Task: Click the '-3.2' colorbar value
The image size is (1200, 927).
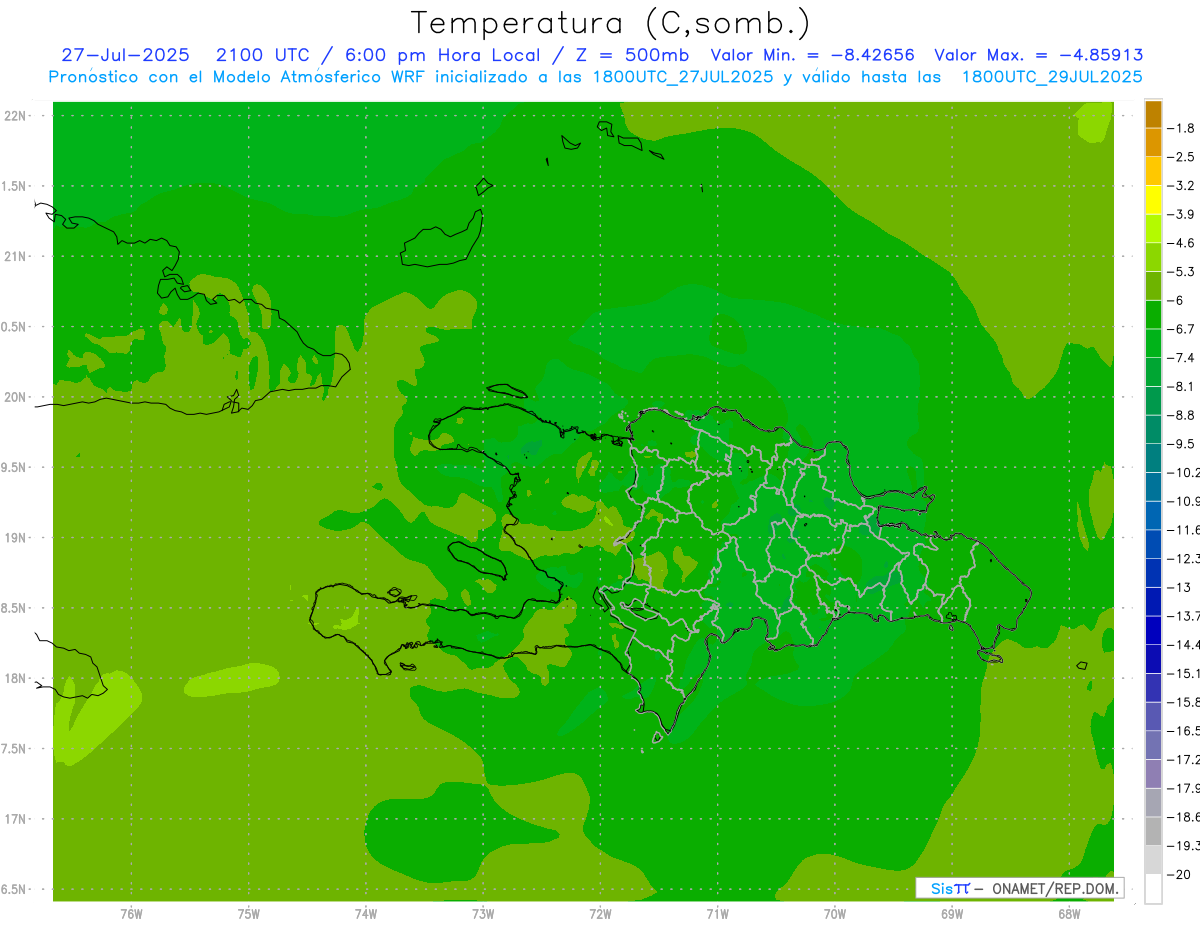Action: (x=1180, y=186)
